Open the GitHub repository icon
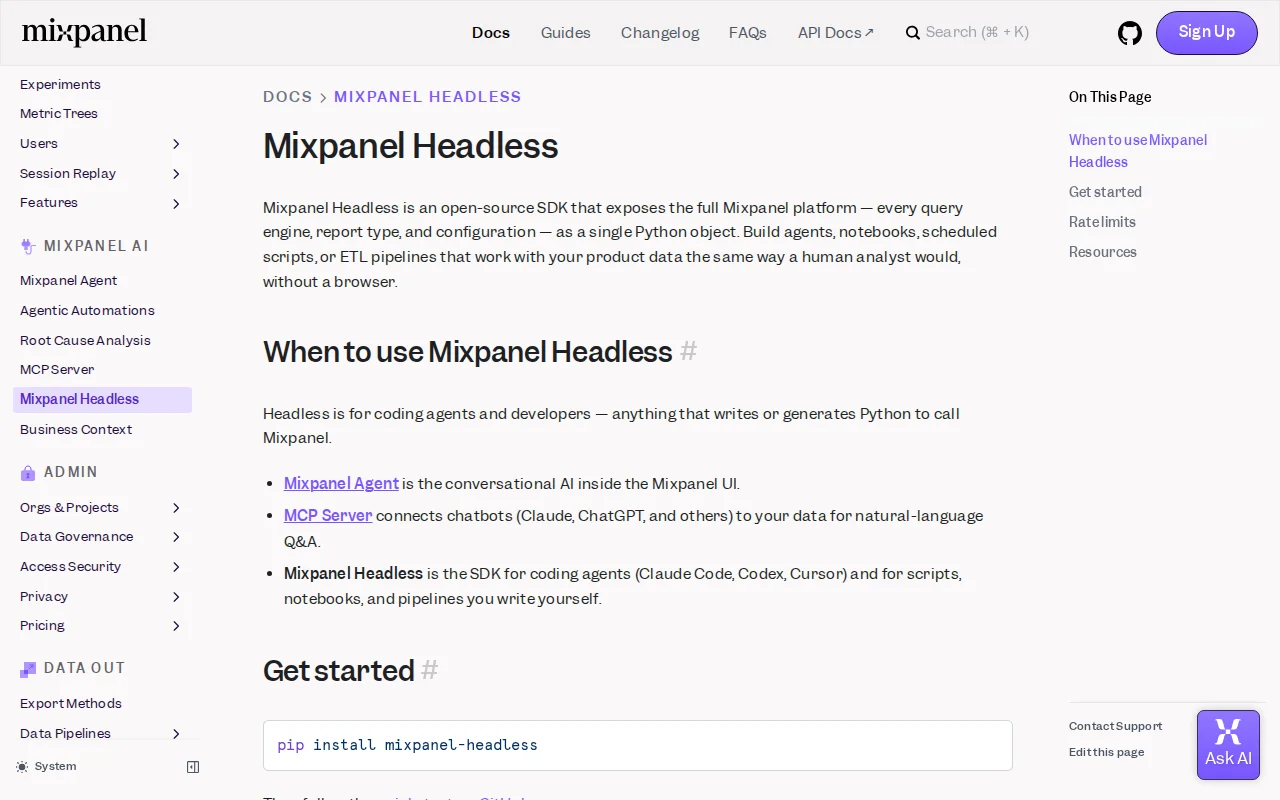Viewport: 1280px width, 800px height. pyautogui.click(x=1130, y=33)
